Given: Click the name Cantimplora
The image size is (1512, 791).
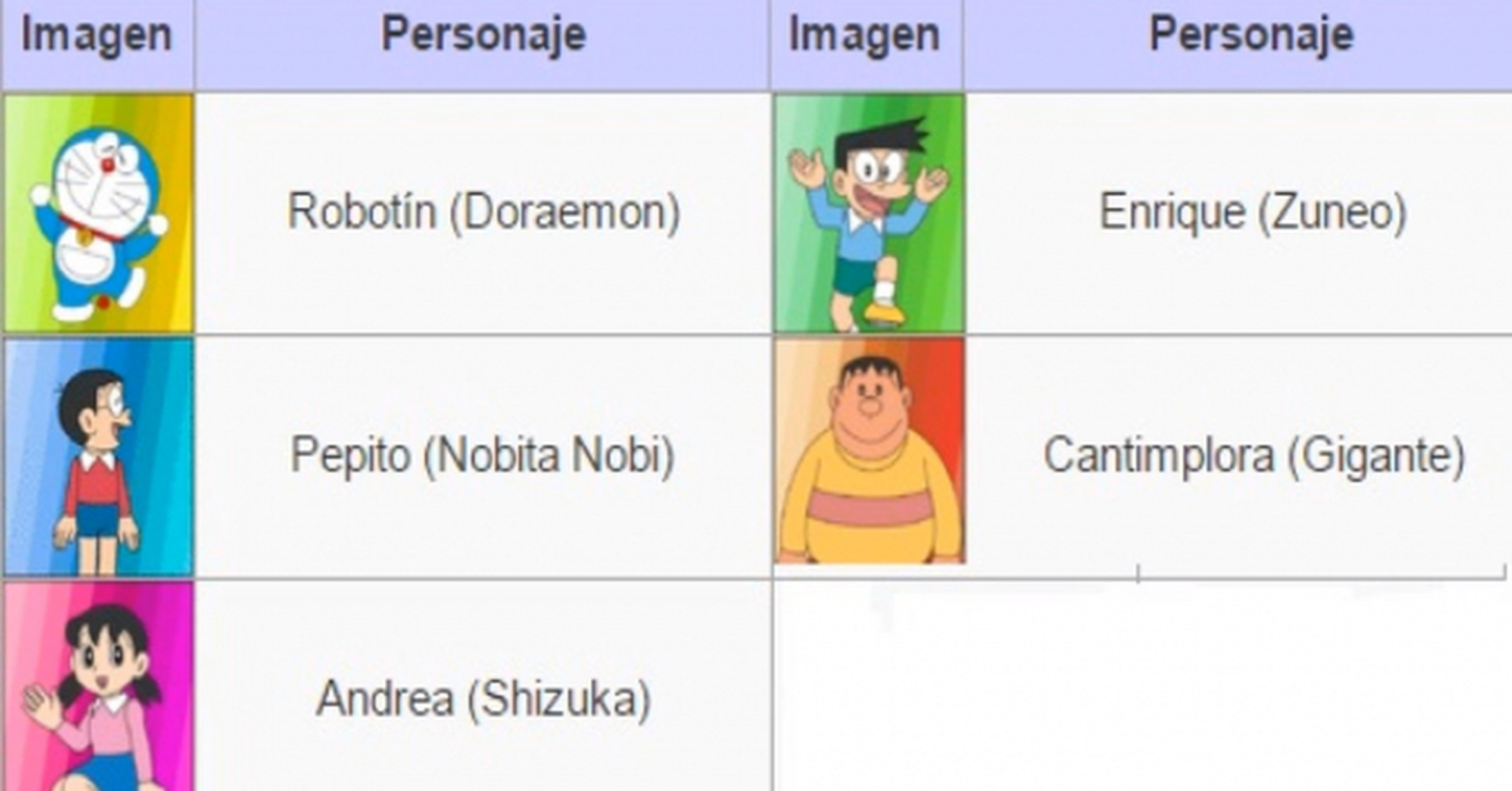Looking at the screenshot, I should 1159,455.
